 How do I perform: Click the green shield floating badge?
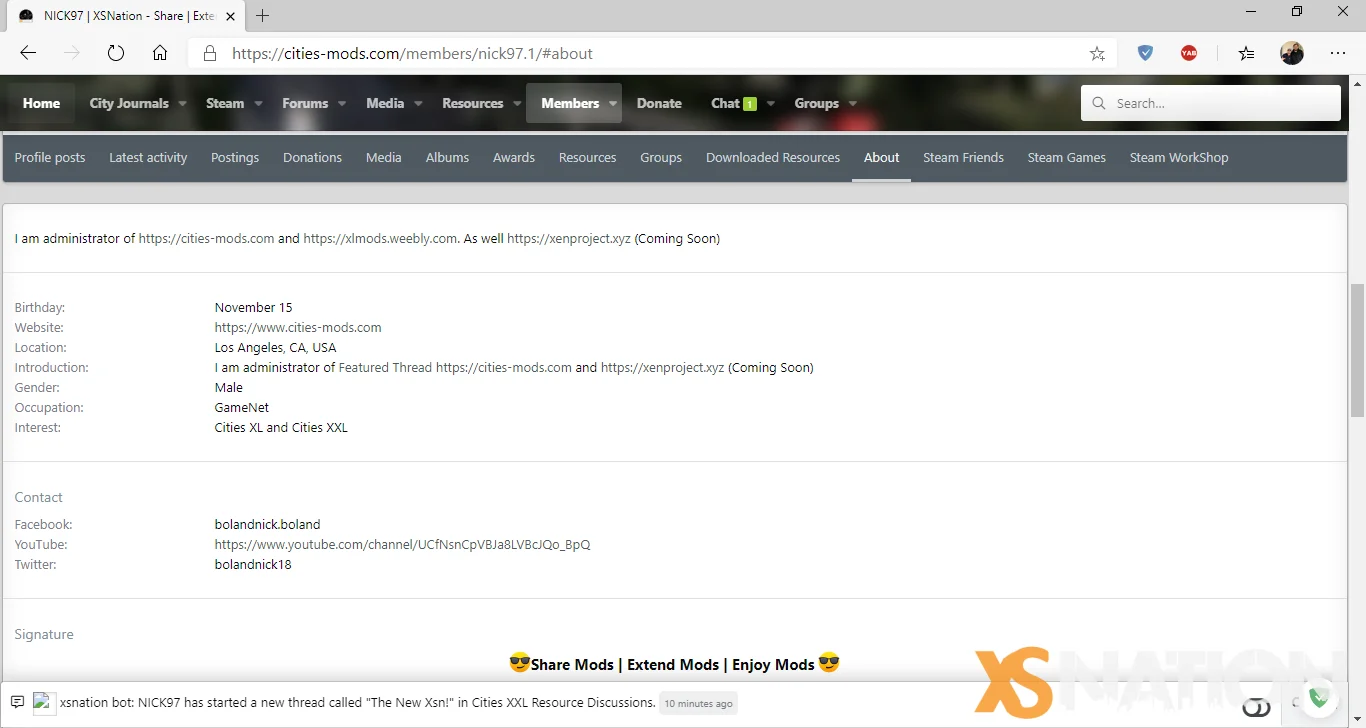point(1319,698)
